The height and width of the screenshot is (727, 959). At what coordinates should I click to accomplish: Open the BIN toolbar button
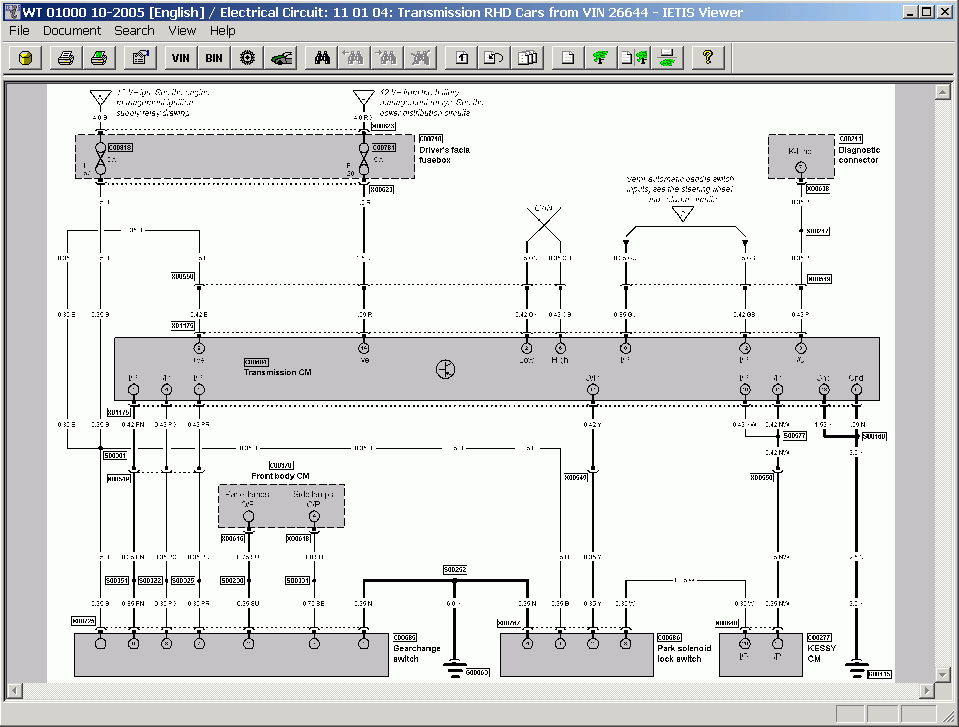[214, 58]
